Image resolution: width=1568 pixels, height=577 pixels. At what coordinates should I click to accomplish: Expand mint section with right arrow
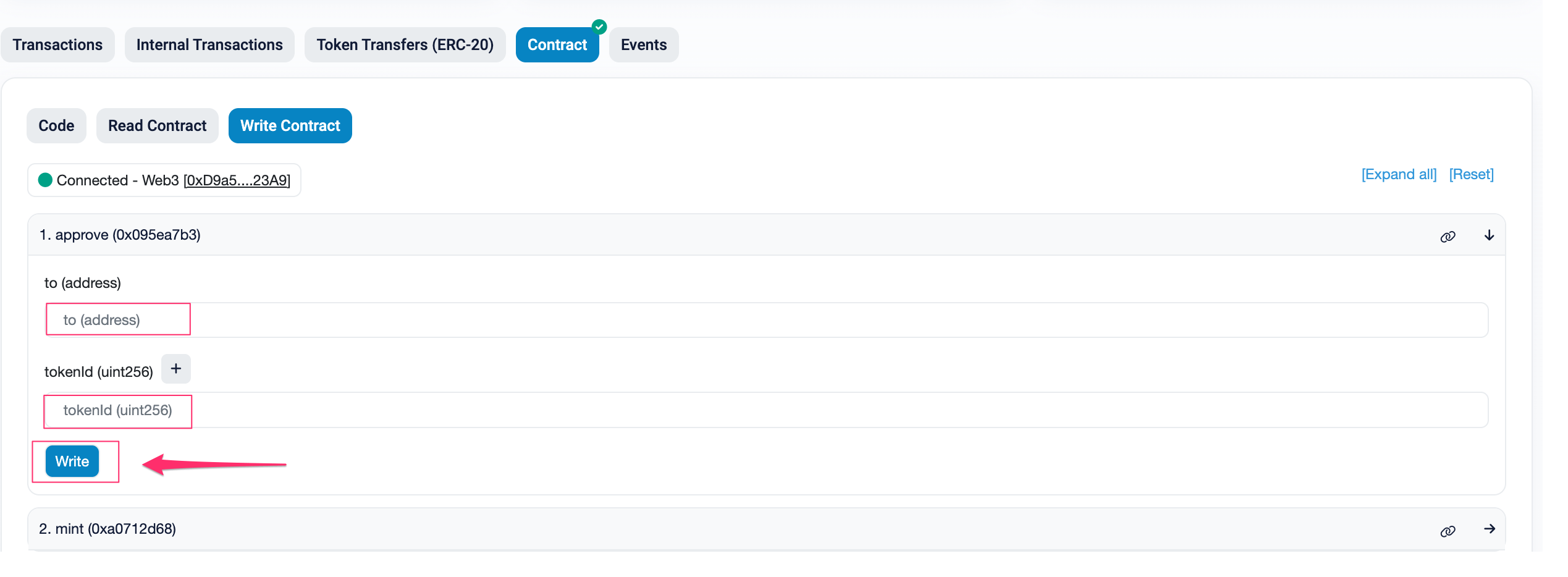pos(1489,529)
